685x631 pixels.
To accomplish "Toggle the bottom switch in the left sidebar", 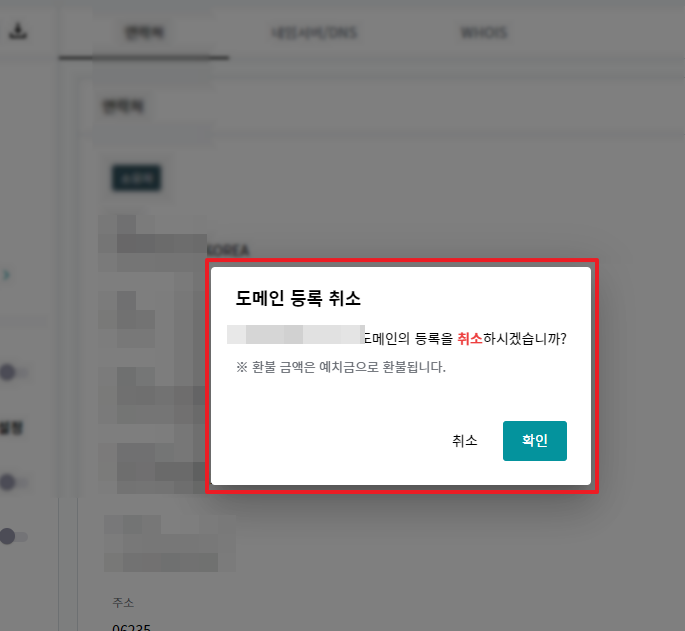I will (x=12, y=537).
